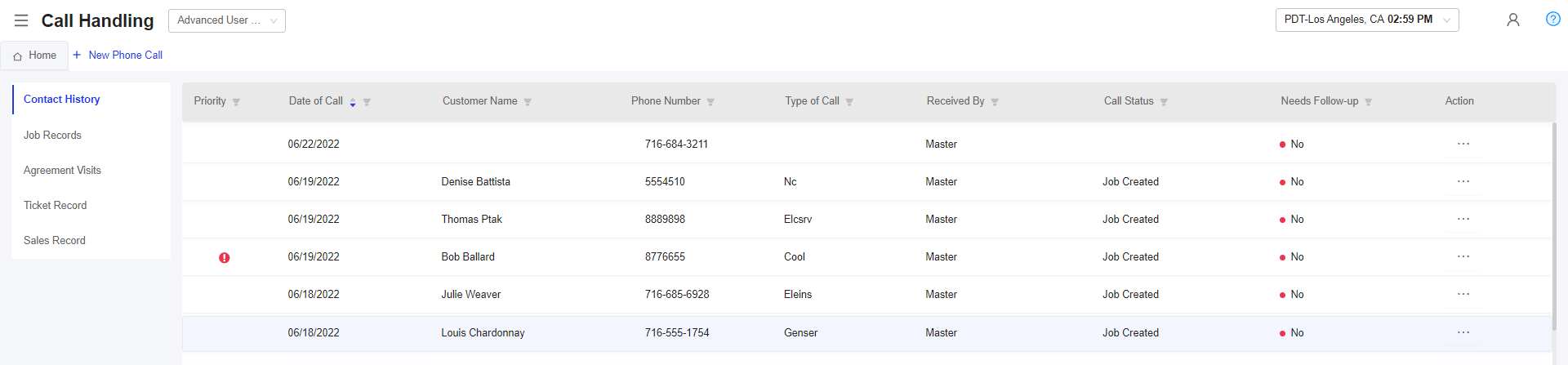The image size is (1568, 365).
Task: Open action menu for Denise Battista row
Action: (x=1463, y=181)
